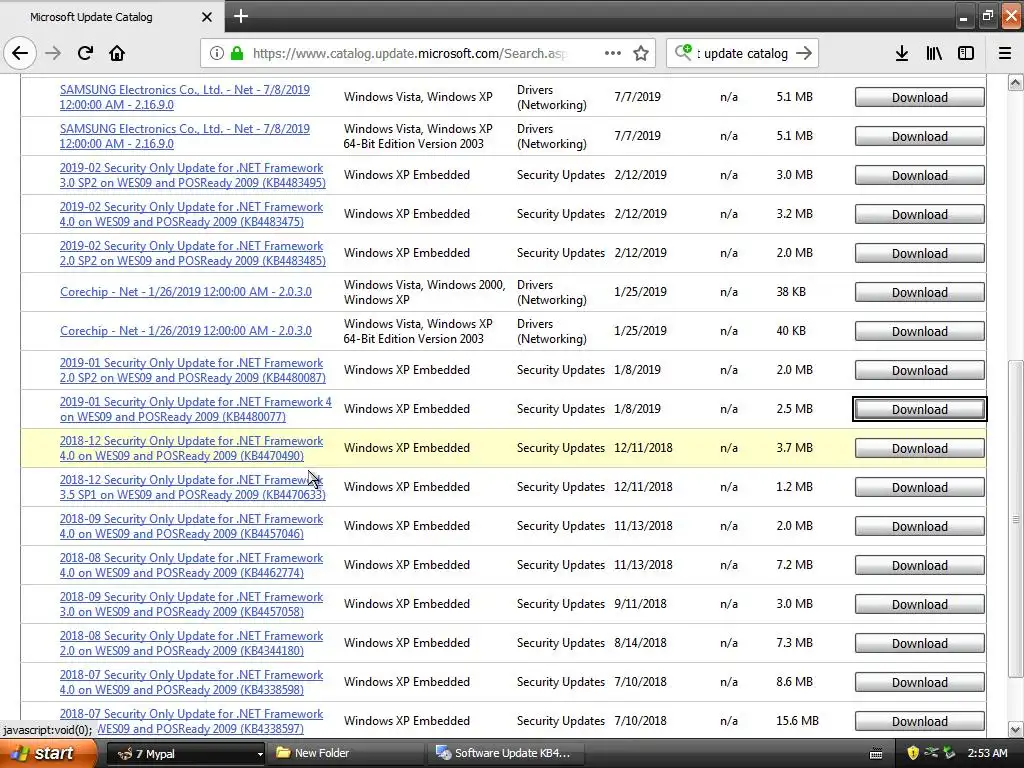The width and height of the screenshot is (1024, 768).
Task: Select the Microsoft Update Catalog tab
Action: tap(112, 16)
